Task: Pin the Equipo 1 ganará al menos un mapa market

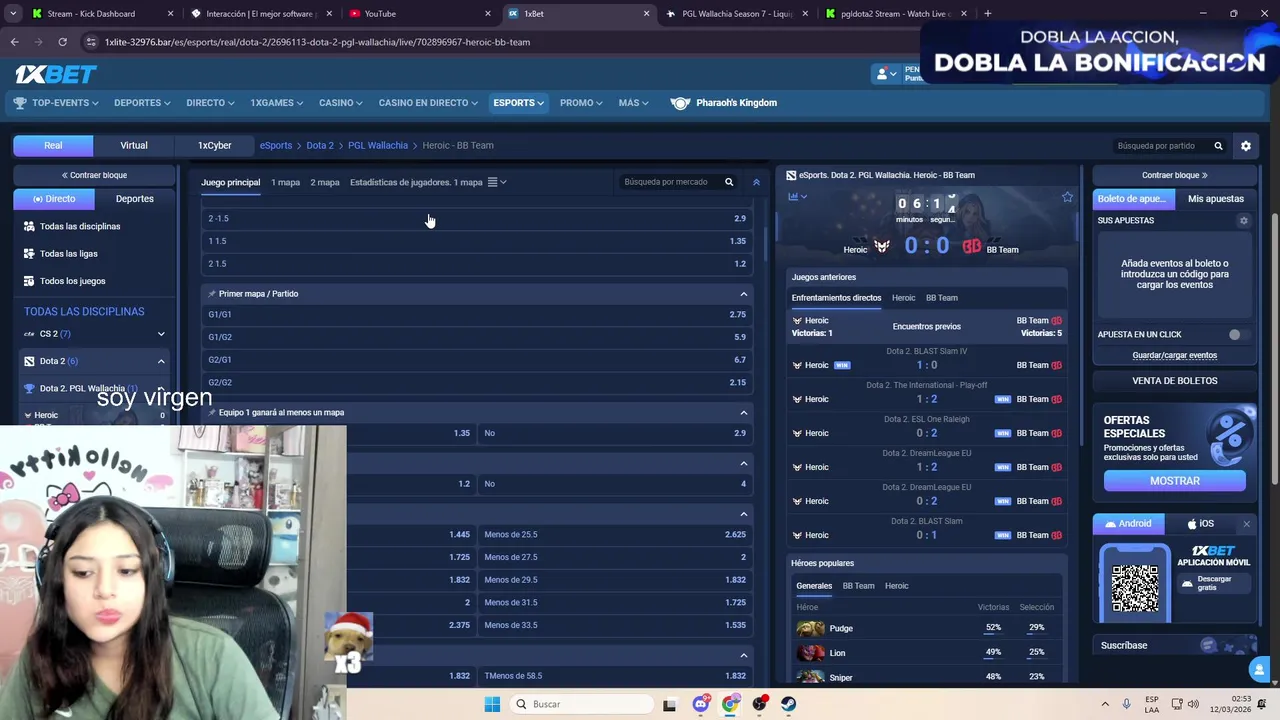Action: (x=211, y=412)
